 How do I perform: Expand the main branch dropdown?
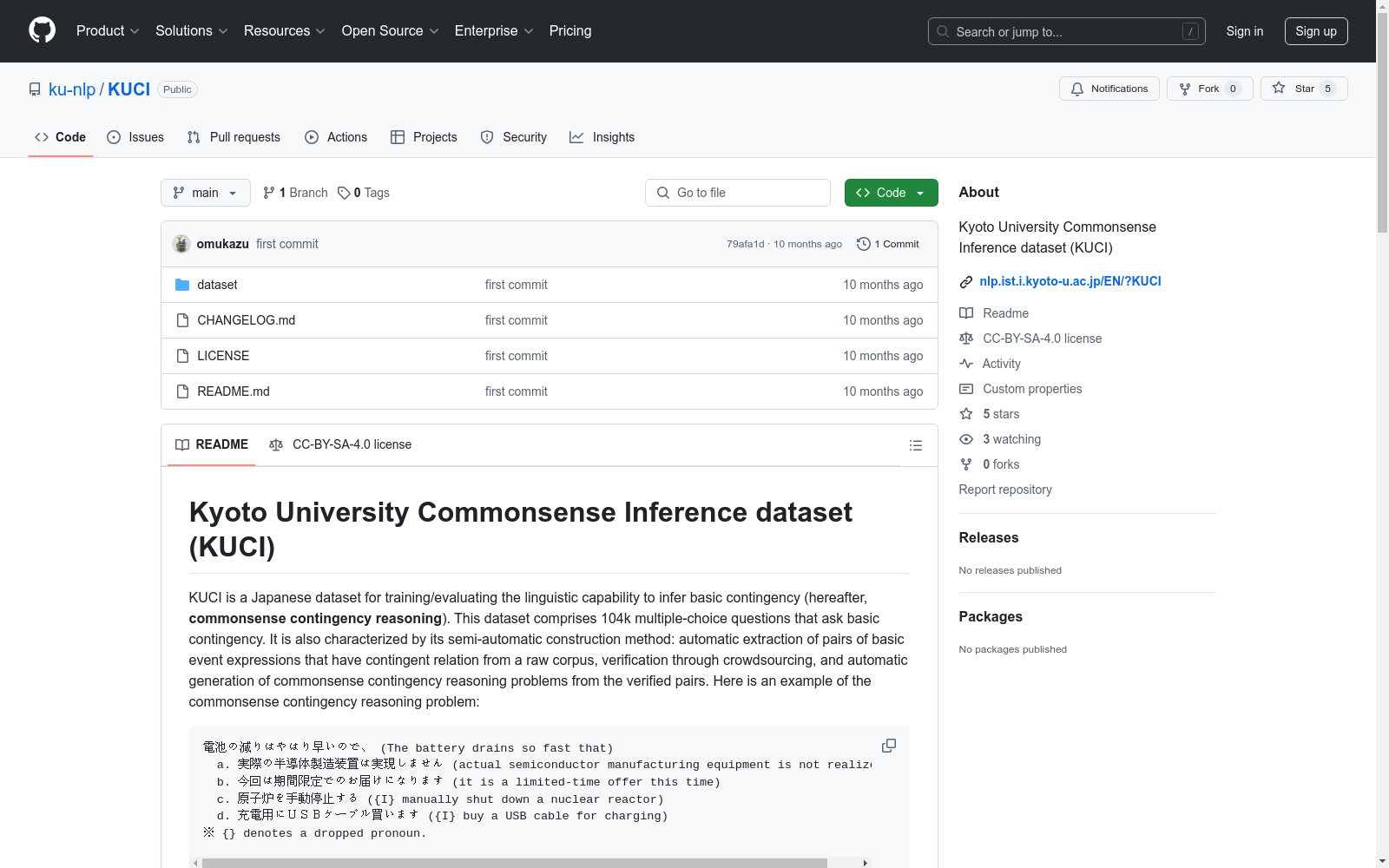coord(206,193)
